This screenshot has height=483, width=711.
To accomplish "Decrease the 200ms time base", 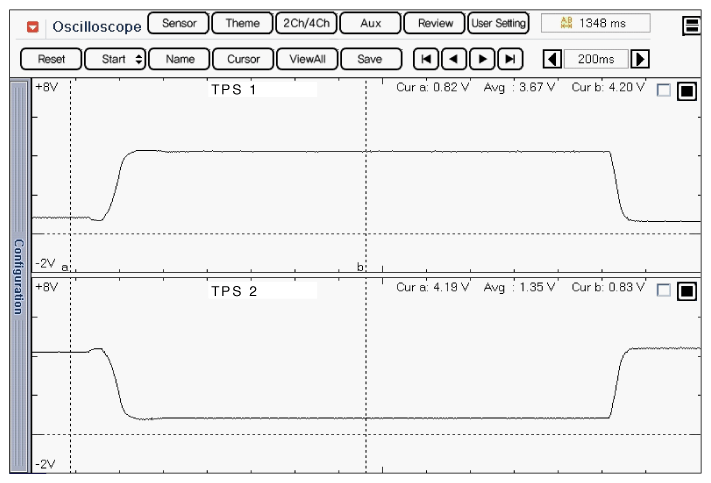I will pos(549,59).
